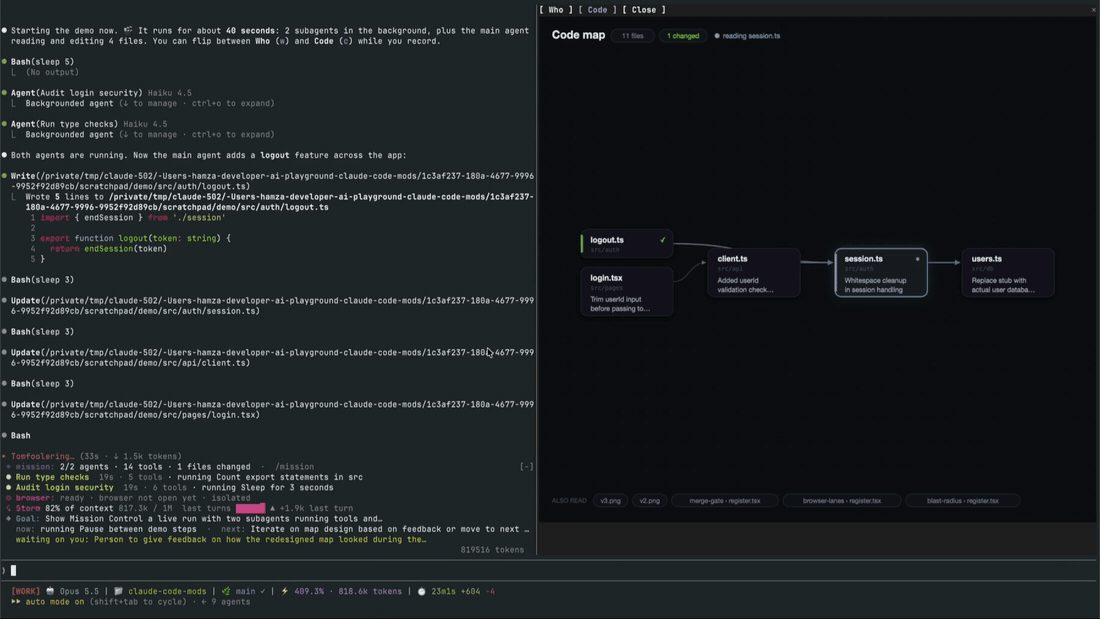Click the Update line for src/api/client.ts
The height and width of the screenshot is (619, 1100).
pyautogui.click(x=272, y=358)
